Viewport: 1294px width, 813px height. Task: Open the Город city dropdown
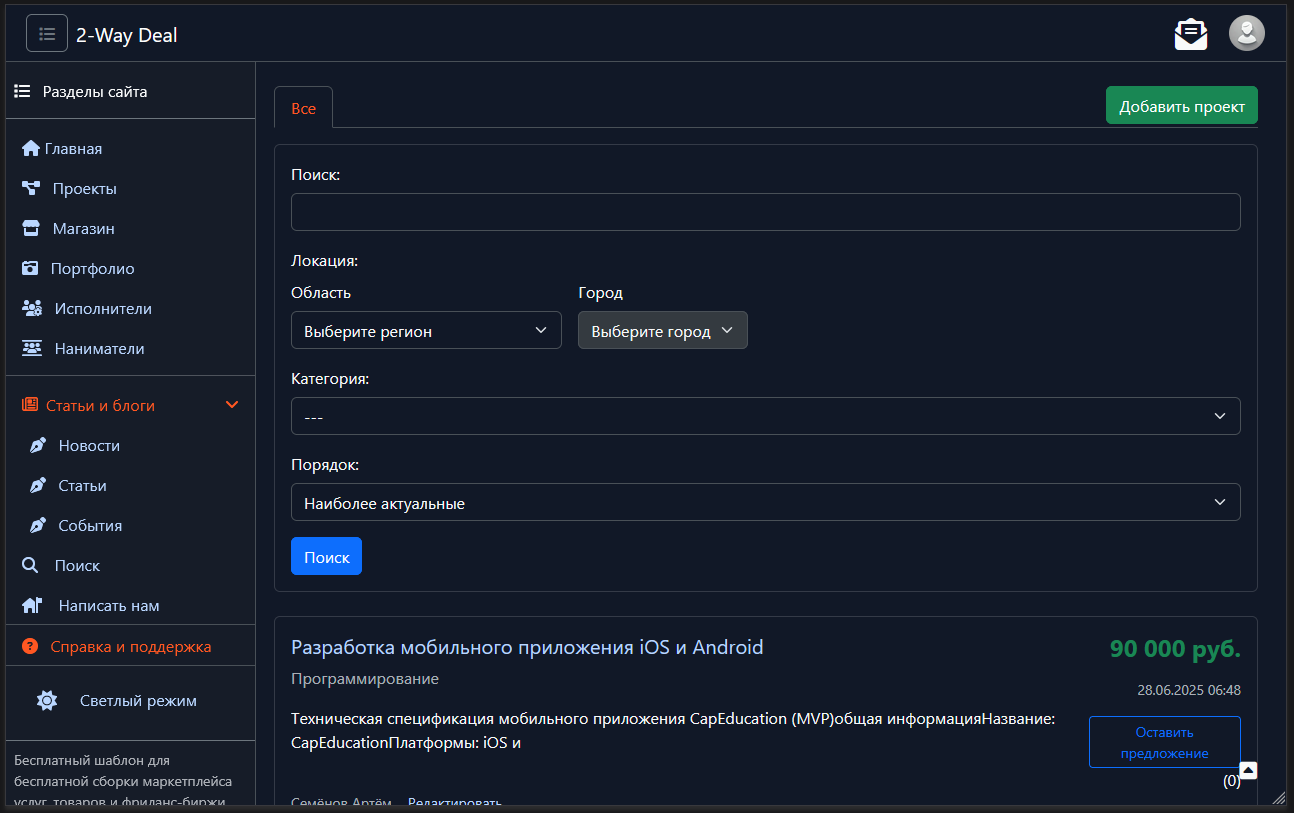coord(663,331)
